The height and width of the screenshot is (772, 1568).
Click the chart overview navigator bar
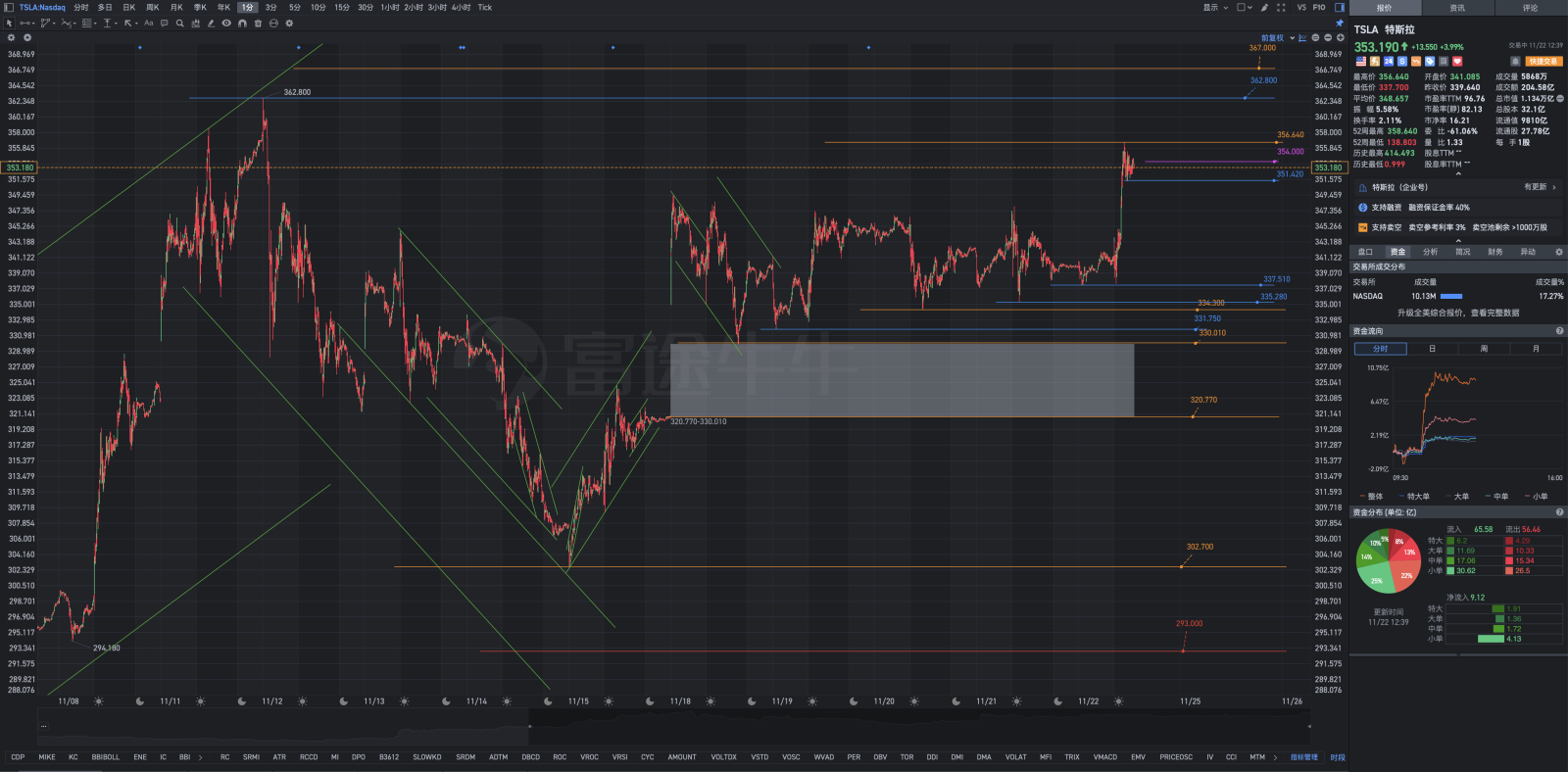pyautogui.click(x=674, y=726)
